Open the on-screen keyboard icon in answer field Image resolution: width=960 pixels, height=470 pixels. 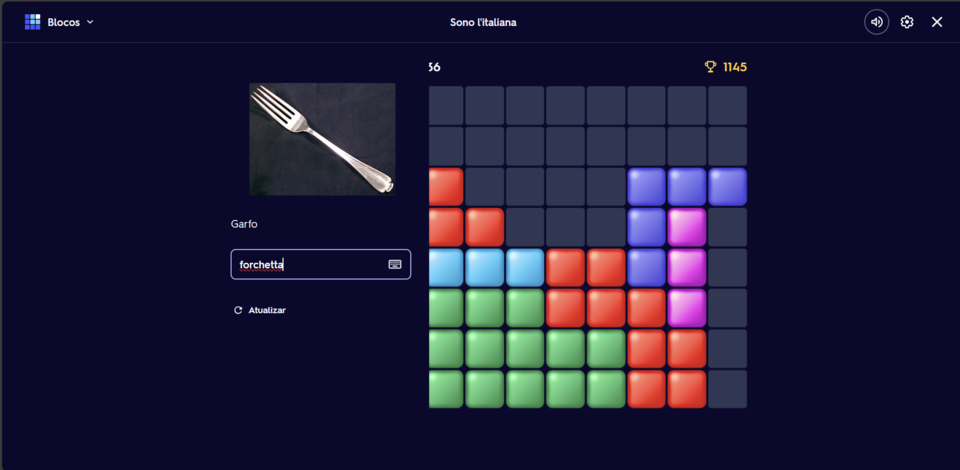tap(395, 264)
